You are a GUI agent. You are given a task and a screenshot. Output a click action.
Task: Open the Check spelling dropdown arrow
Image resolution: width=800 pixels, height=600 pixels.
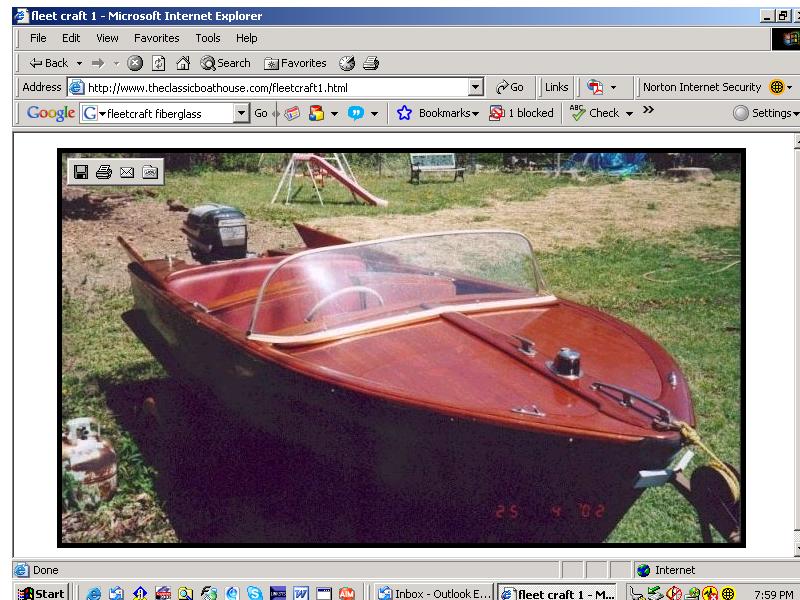coord(630,114)
